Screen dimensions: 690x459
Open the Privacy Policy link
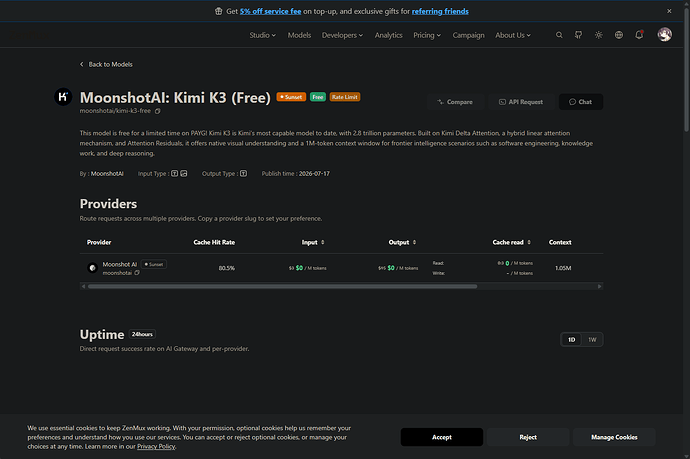156,446
